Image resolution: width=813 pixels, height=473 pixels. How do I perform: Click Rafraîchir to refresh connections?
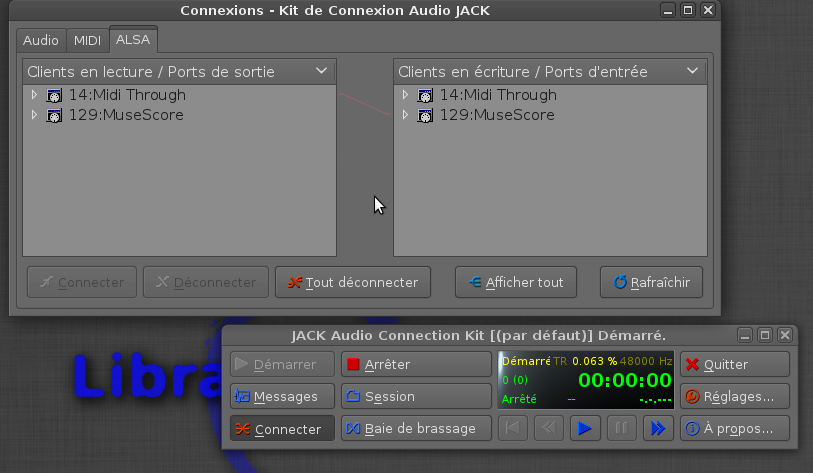point(651,282)
